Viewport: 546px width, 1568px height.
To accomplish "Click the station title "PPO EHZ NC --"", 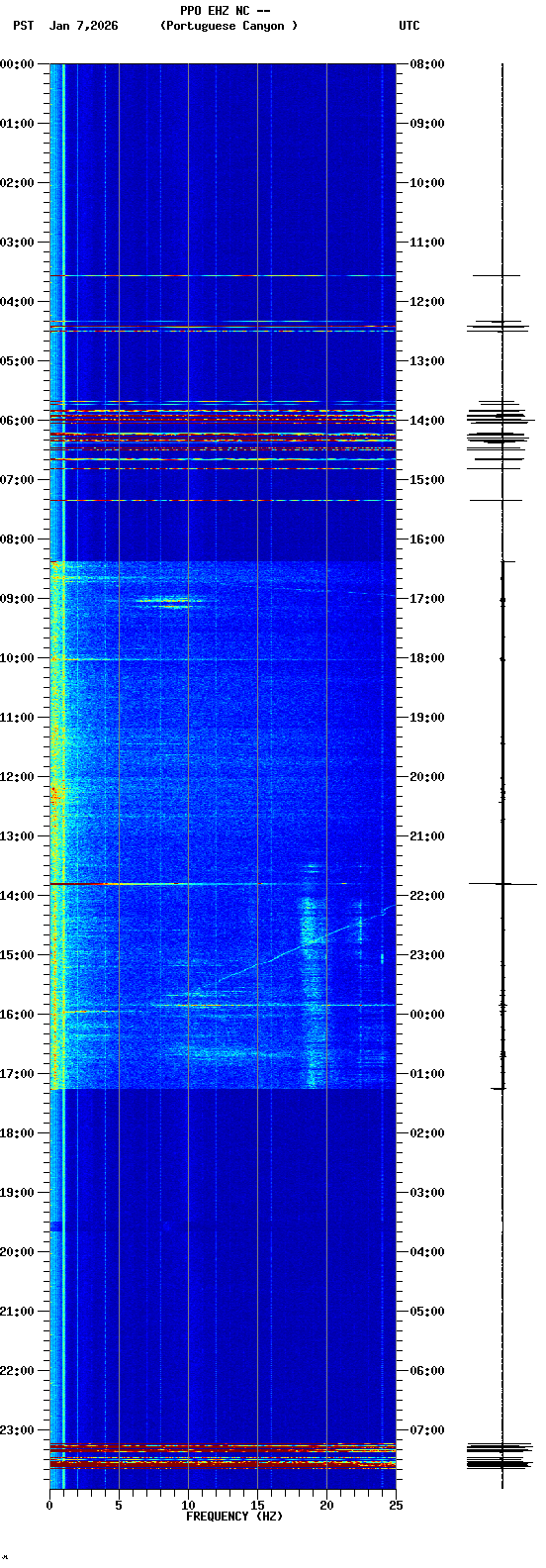I will 226,11.
